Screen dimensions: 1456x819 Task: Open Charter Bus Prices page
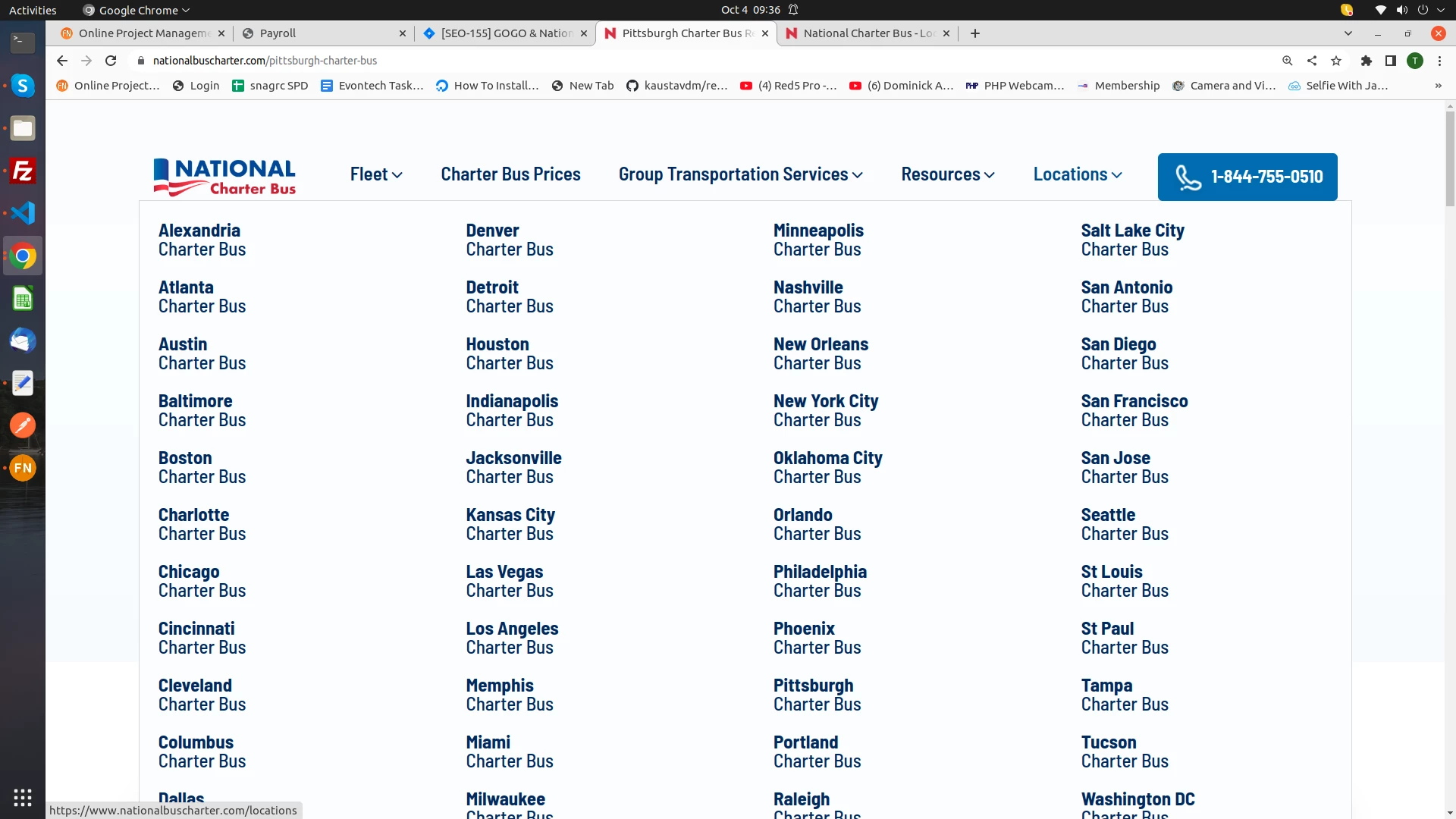coord(511,174)
